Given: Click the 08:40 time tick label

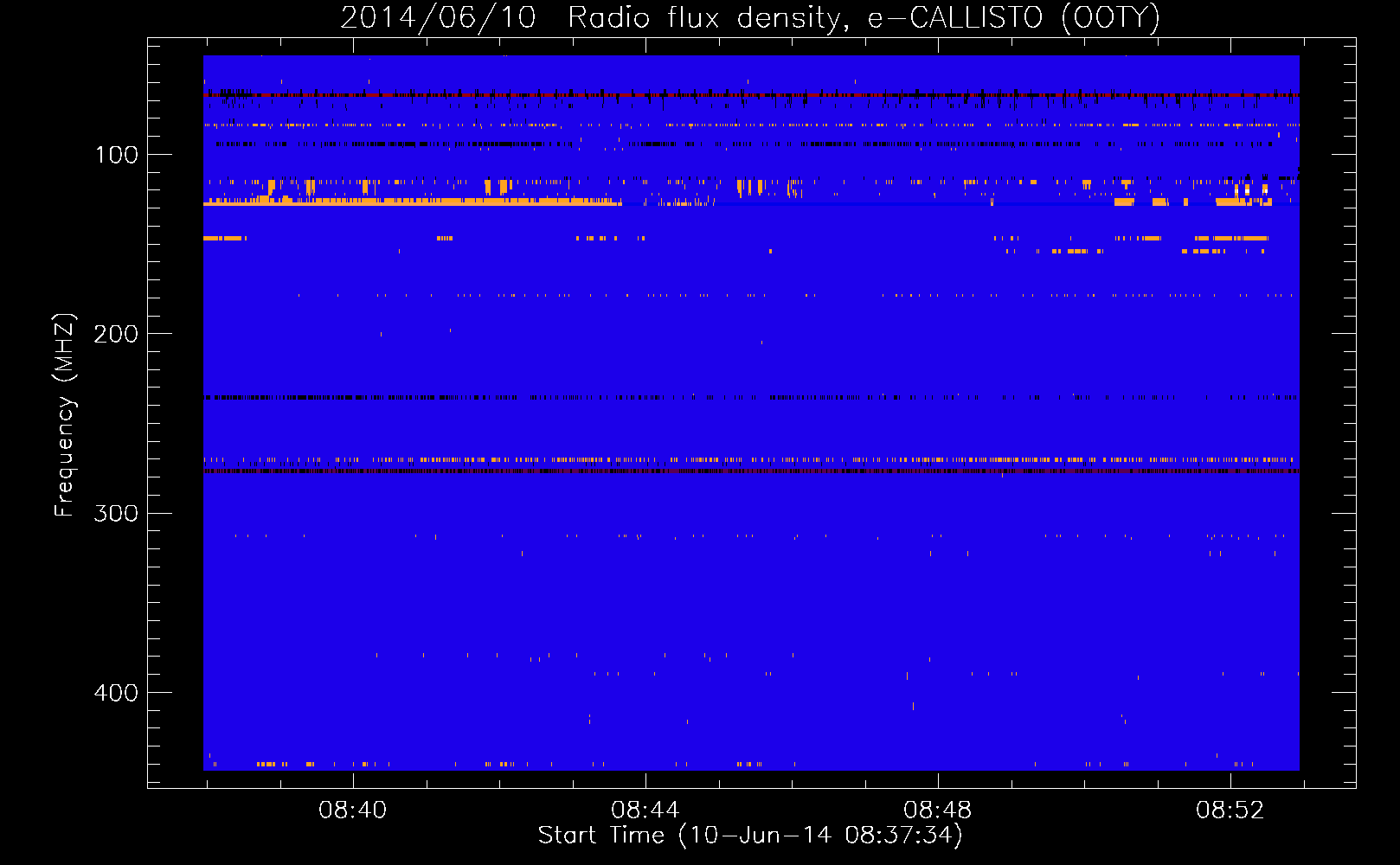Looking at the screenshot, I should click(353, 811).
